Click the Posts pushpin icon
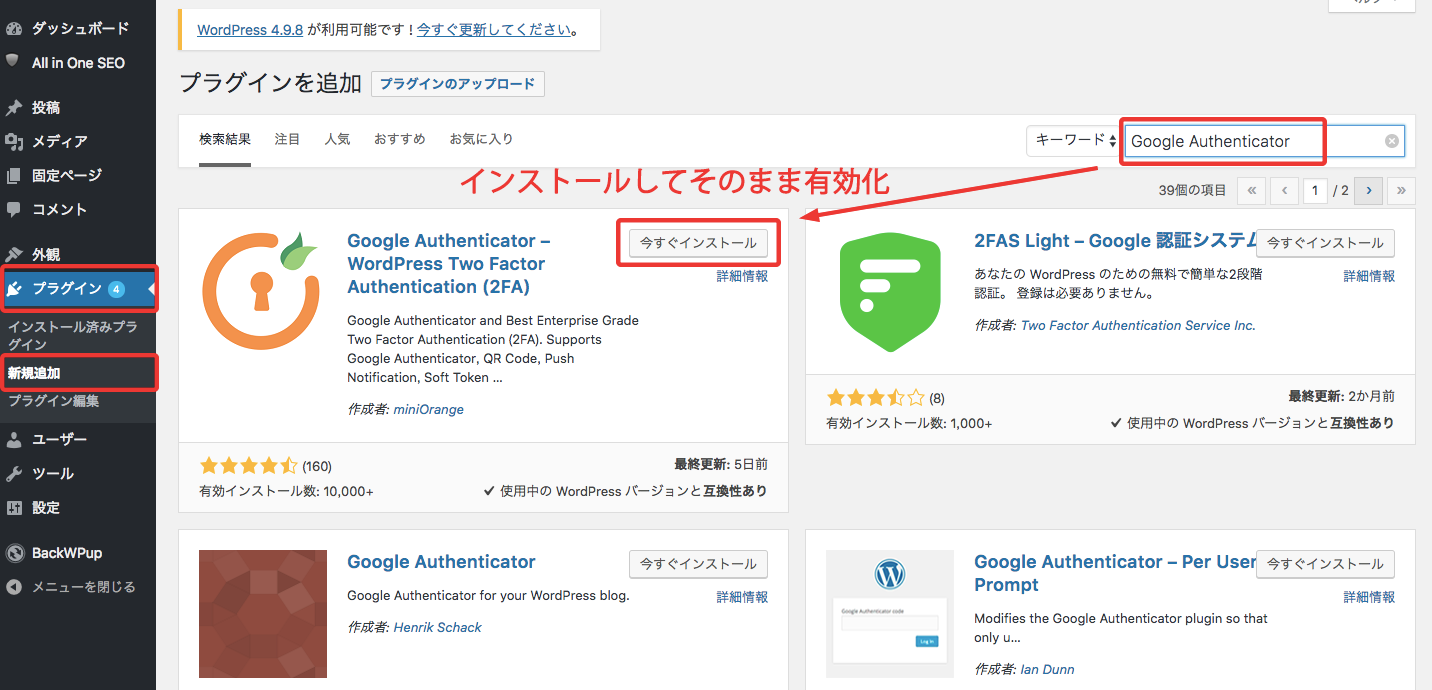The height and width of the screenshot is (690, 1432). click(13, 107)
